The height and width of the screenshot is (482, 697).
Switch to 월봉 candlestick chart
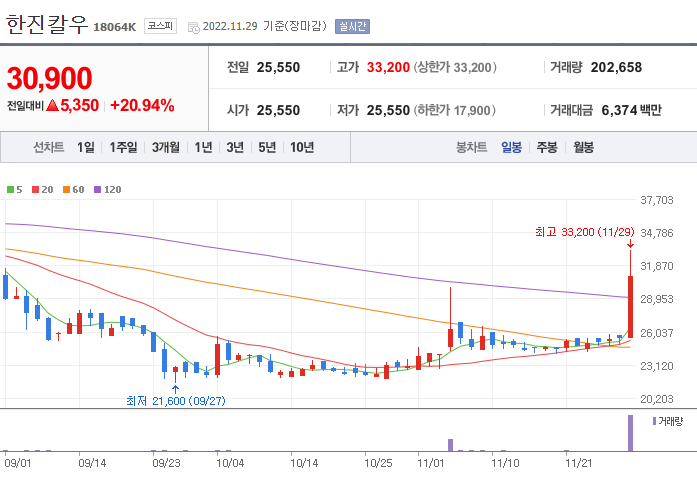click(583, 147)
